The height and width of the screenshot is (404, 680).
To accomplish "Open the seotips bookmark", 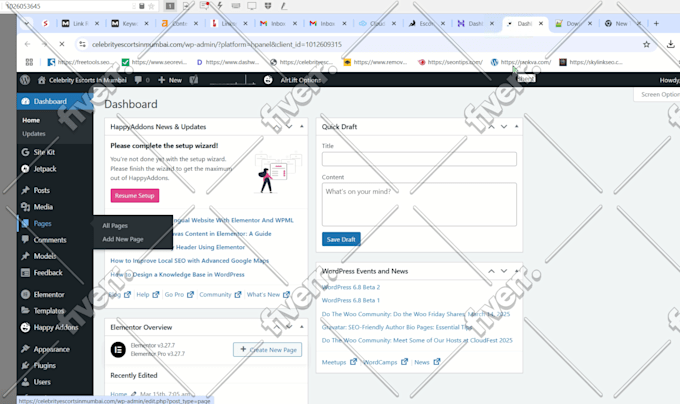I will [x=450, y=62].
